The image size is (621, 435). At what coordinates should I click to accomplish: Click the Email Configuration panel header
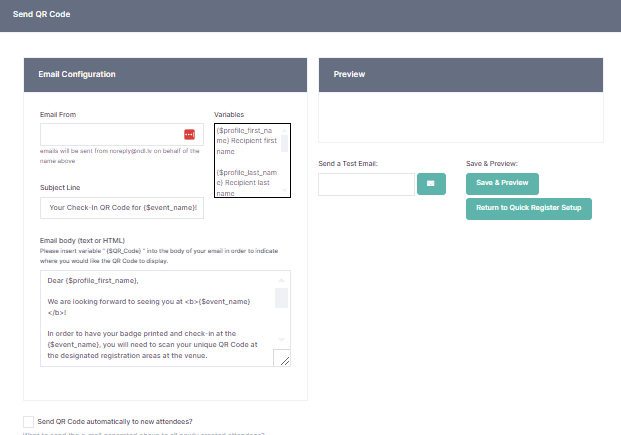[x=165, y=75]
